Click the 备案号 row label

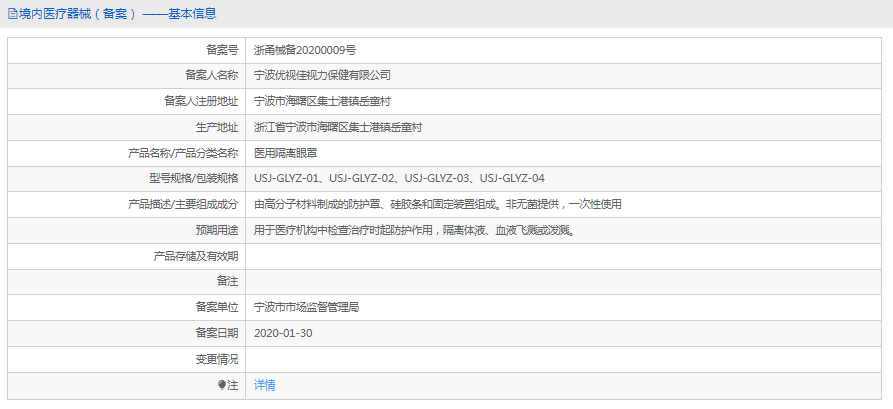(x=222, y=49)
